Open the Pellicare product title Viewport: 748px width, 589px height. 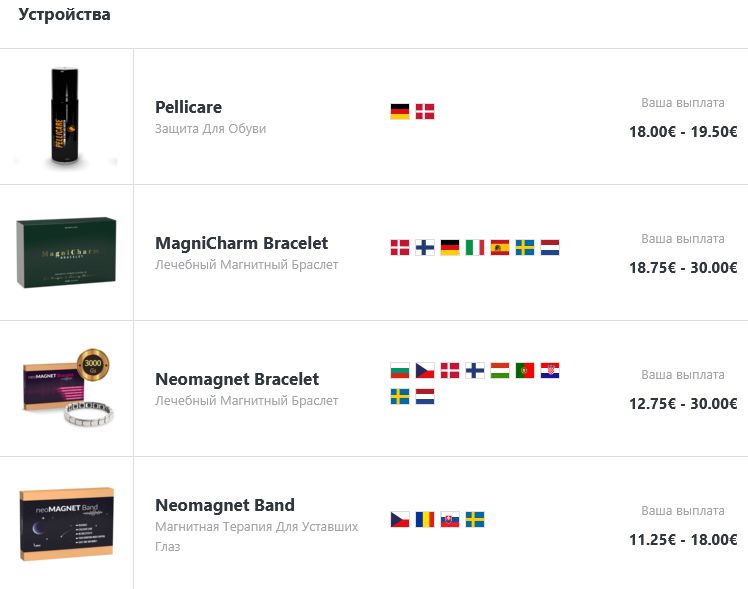pyautogui.click(x=188, y=107)
